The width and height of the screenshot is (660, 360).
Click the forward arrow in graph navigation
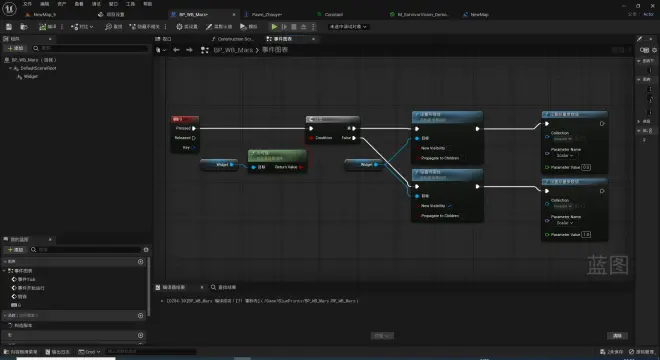189,50
